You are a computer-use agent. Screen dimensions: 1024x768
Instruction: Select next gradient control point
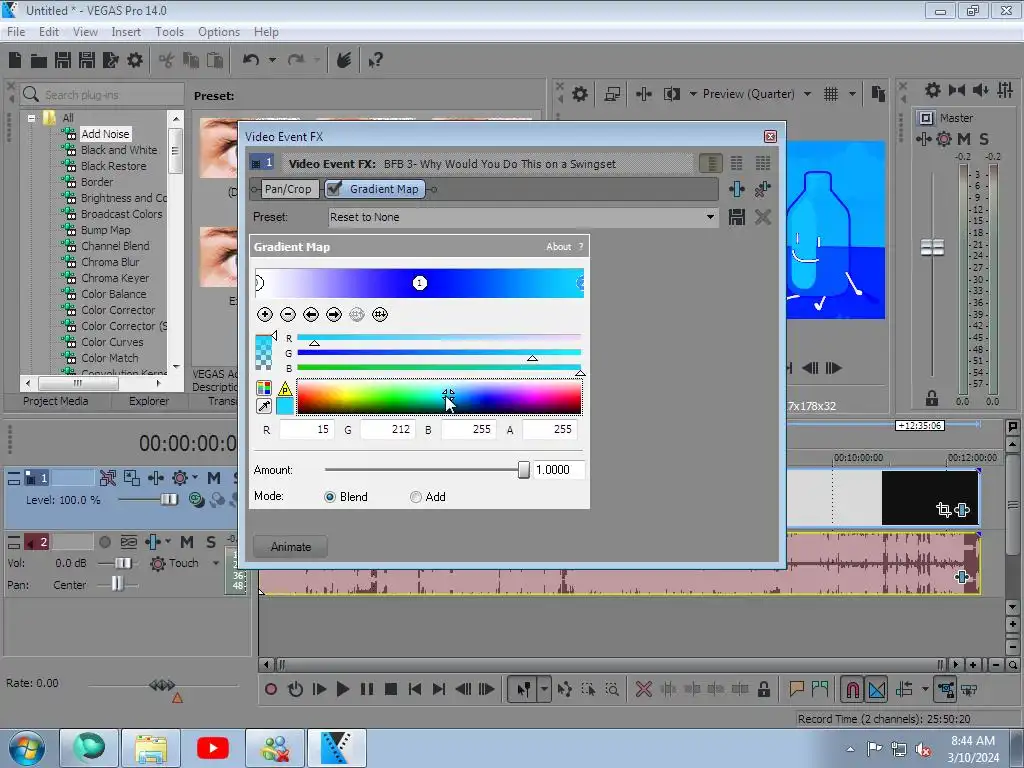[334, 315]
